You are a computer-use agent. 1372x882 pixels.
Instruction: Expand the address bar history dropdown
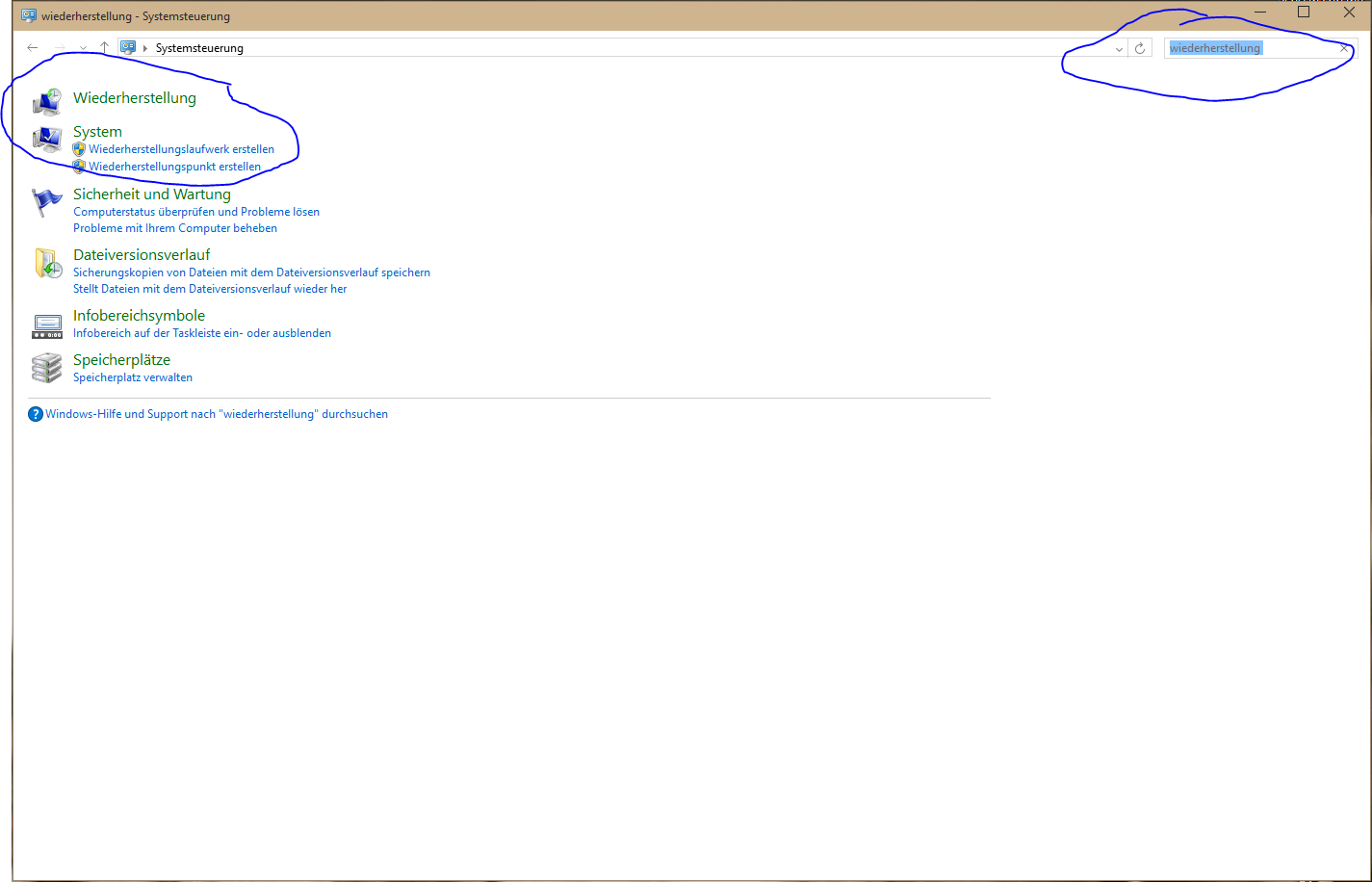point(1119,48)
